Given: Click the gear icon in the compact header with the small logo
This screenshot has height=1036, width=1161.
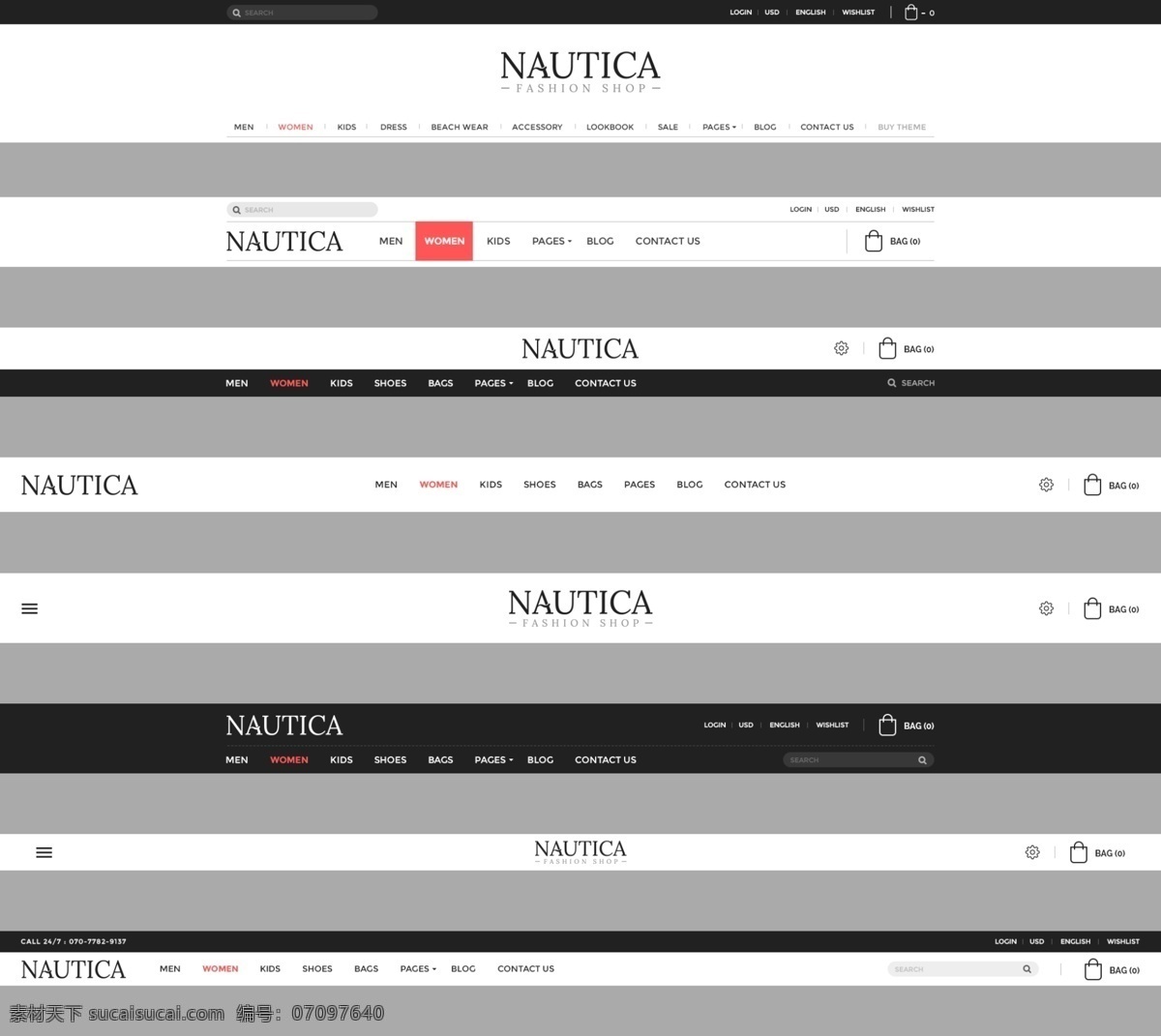Looking at the screenshot, I should tap(1032, 852).
